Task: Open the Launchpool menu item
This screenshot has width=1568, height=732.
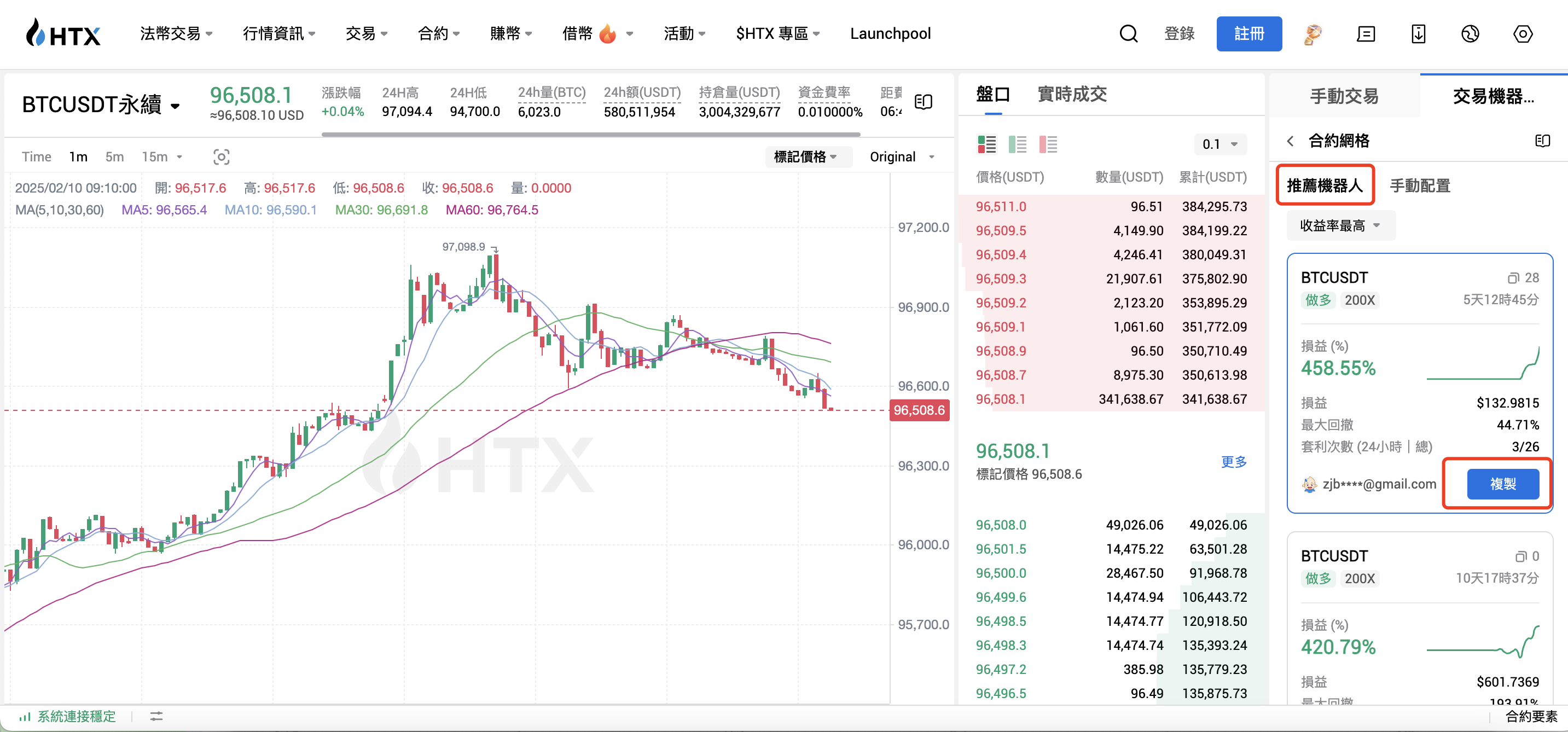Action: pos(890,33)
